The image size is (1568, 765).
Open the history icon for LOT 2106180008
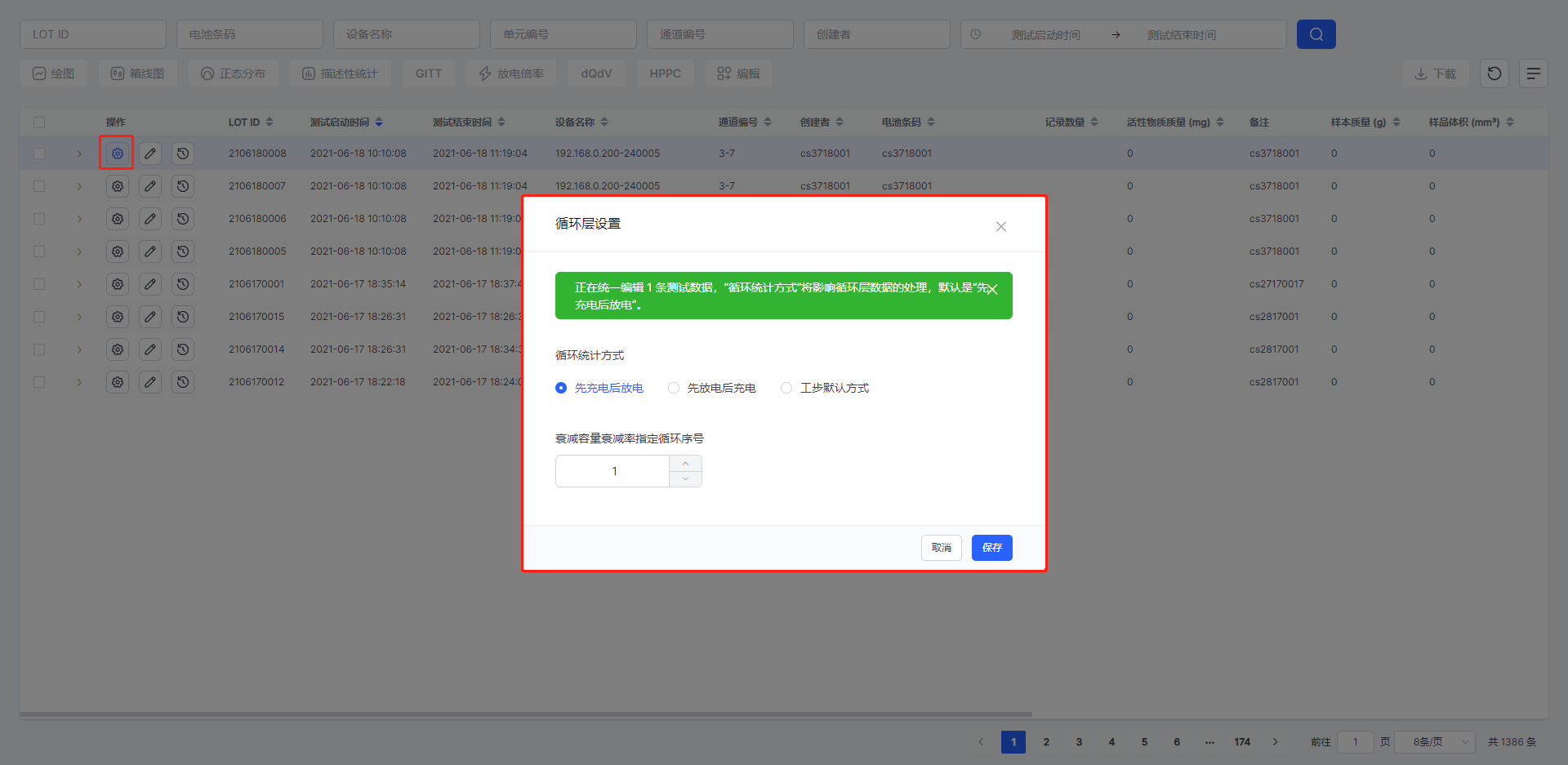(x=183, y=153)
